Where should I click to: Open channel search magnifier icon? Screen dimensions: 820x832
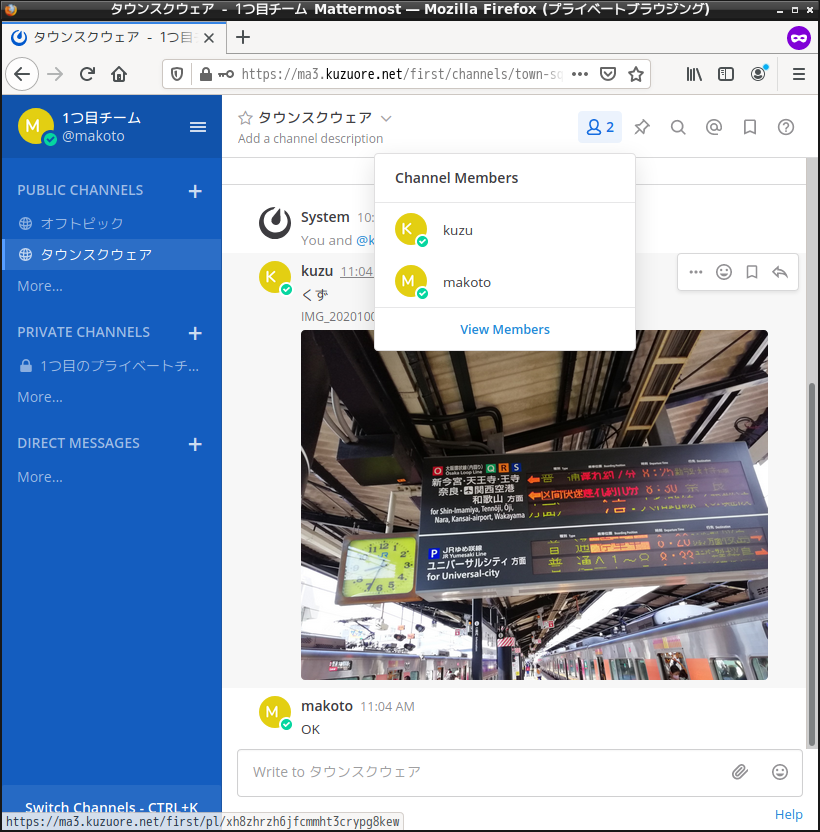[x=678, y=127]
